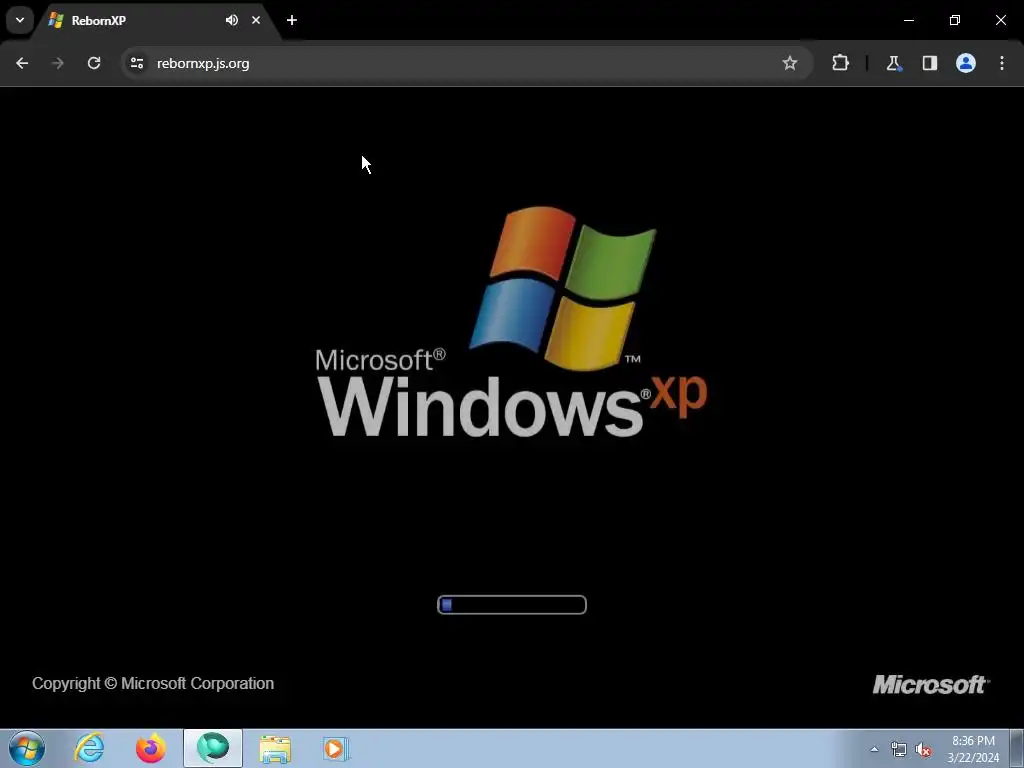Screen dimensions: 1024x768
Task: Open the Chrome profile avatar
Action: (x=966, y=63)
